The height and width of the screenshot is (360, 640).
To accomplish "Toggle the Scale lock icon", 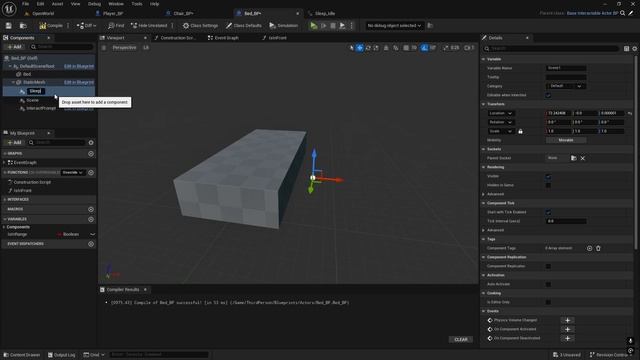I will point(520,131).
